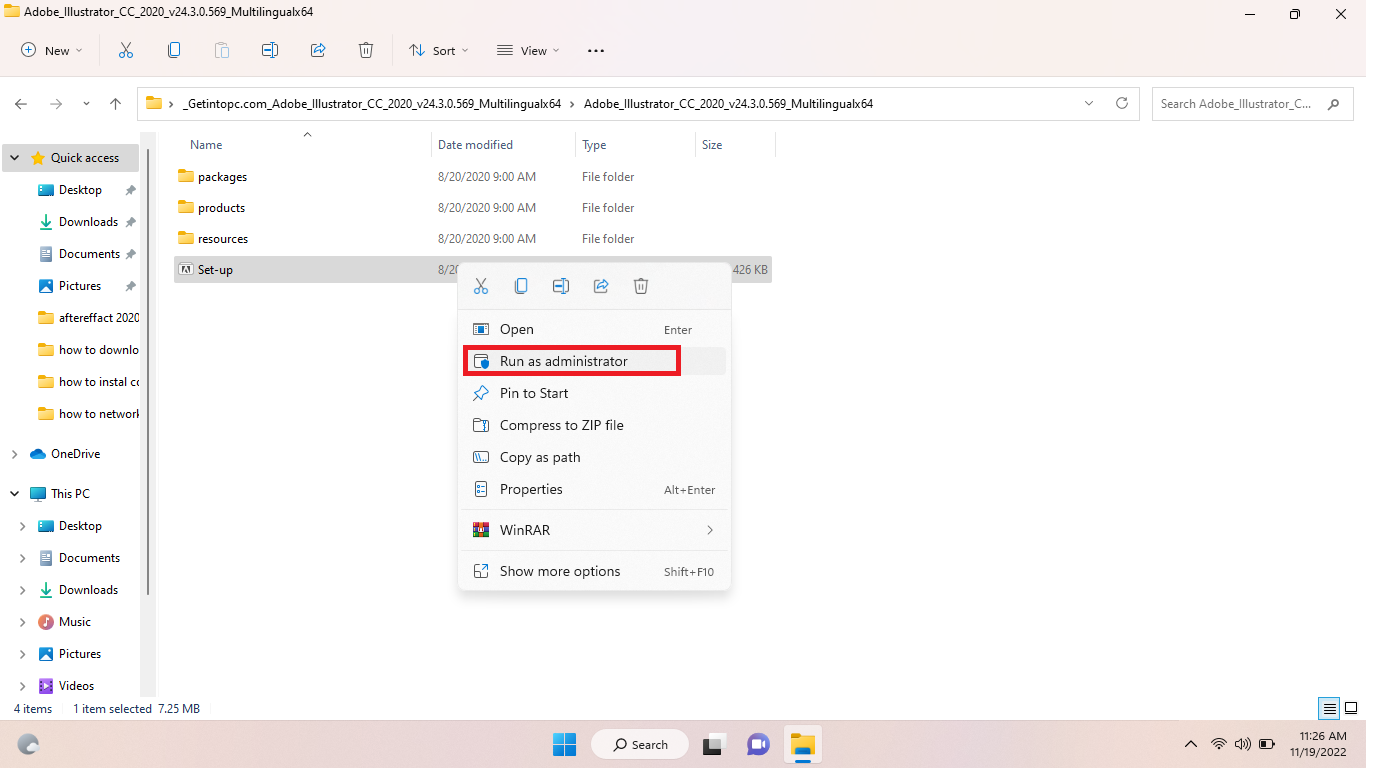Open recent locations dropdown arrow
This screenshot has height=780, width=1384.
[86, 103]
